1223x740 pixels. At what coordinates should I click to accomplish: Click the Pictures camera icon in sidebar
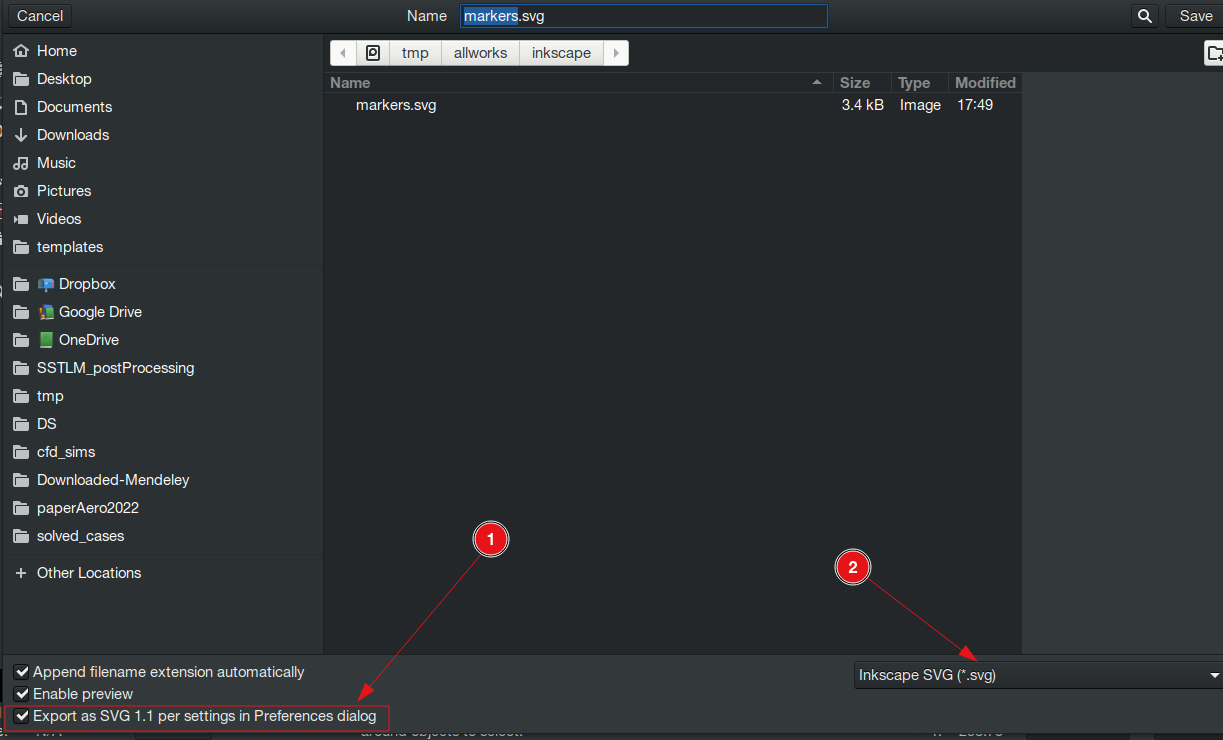(x=21, y=191)
